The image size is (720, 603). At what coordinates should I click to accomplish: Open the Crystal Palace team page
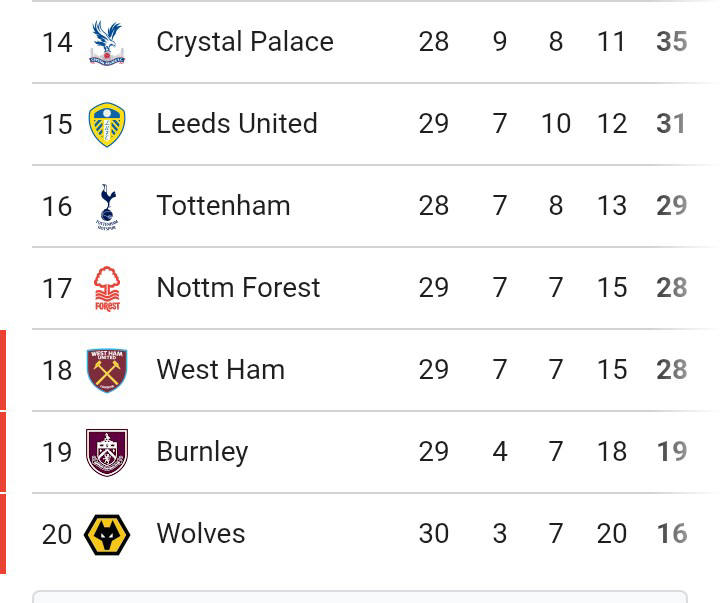[245, 42]
